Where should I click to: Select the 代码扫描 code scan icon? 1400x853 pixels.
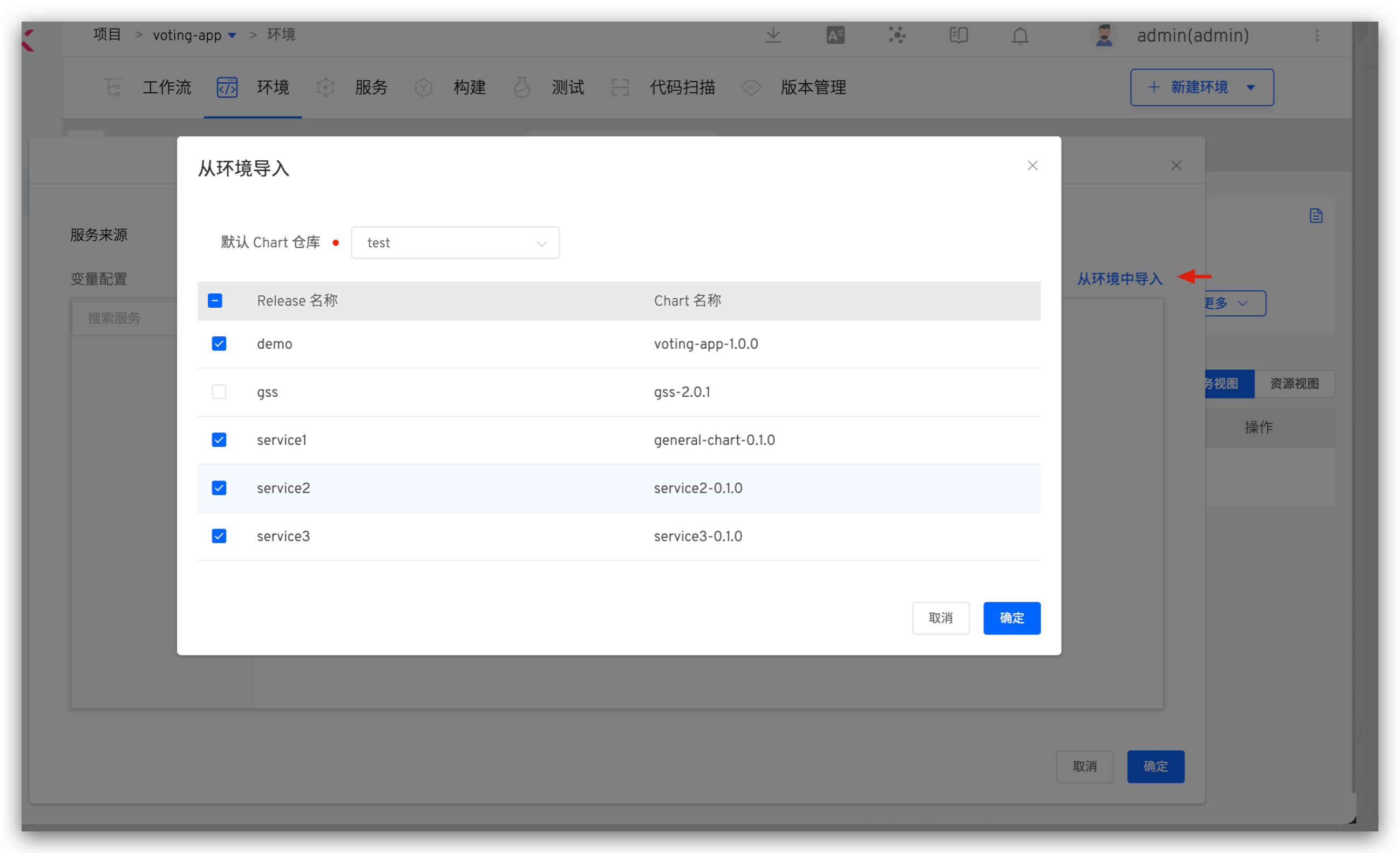tap(620, 87)
